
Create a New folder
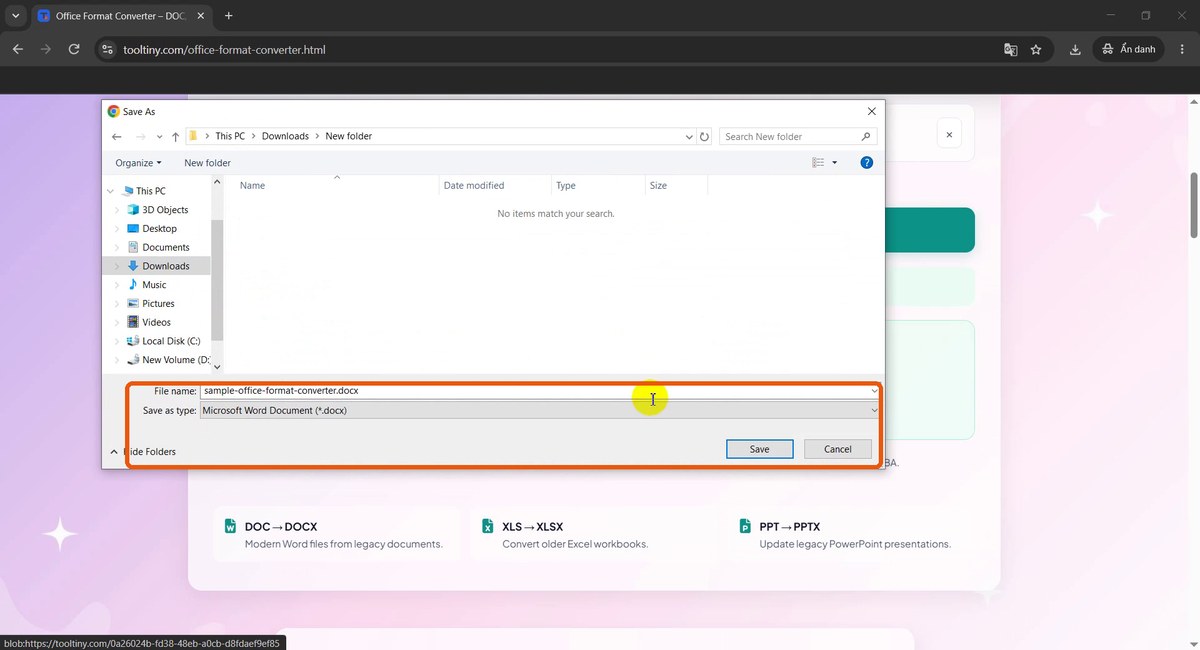click(207, 163)
